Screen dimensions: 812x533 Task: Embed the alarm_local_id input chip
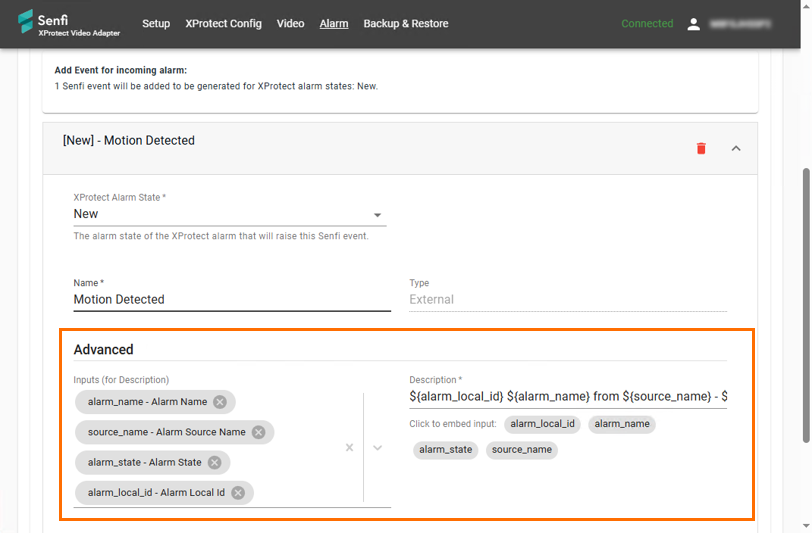click(542, 424)
